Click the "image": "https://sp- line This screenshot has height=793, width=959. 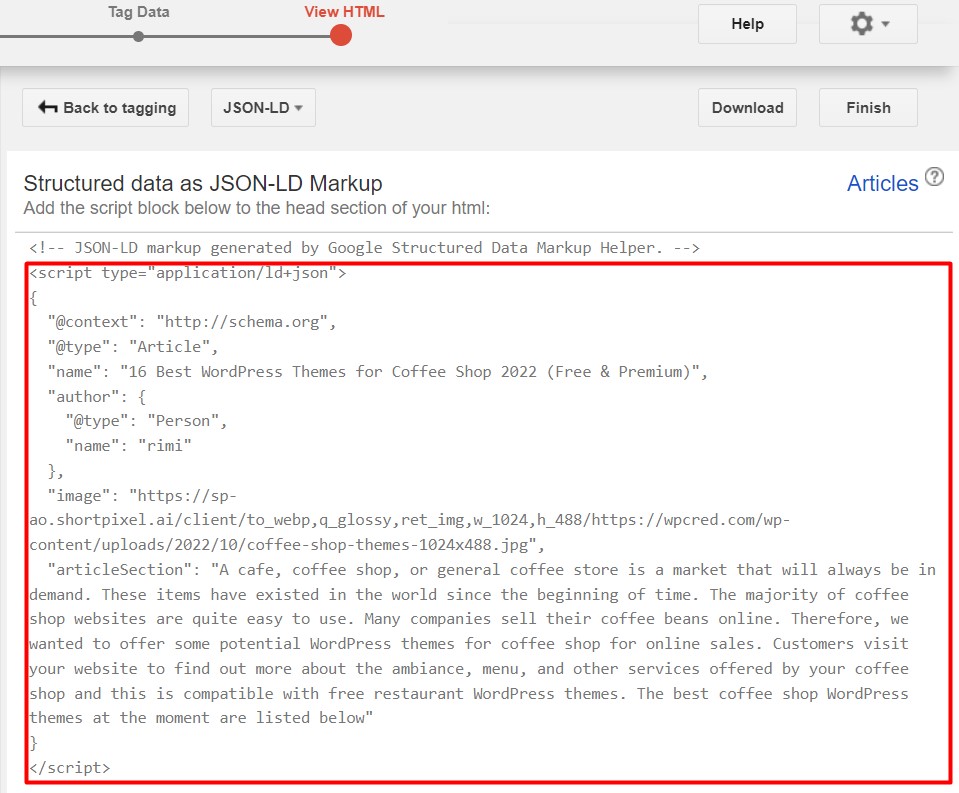(x=142, y=496)
